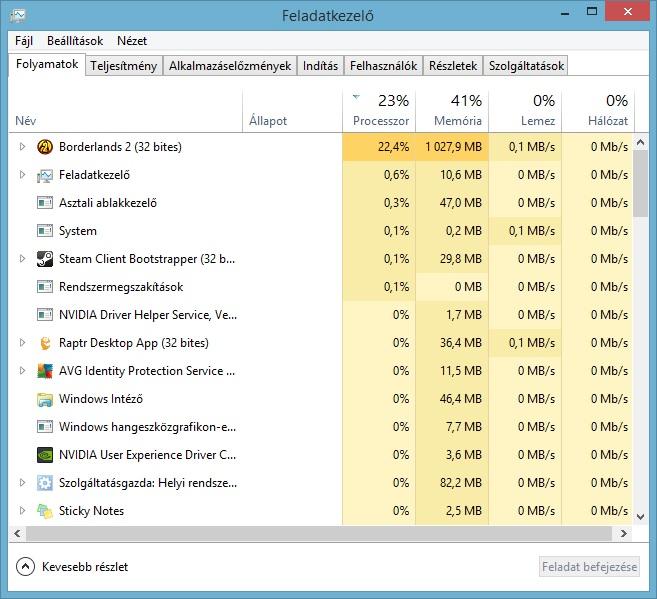
Task: Click the 82,2 MB memory value
Action: 461,483
